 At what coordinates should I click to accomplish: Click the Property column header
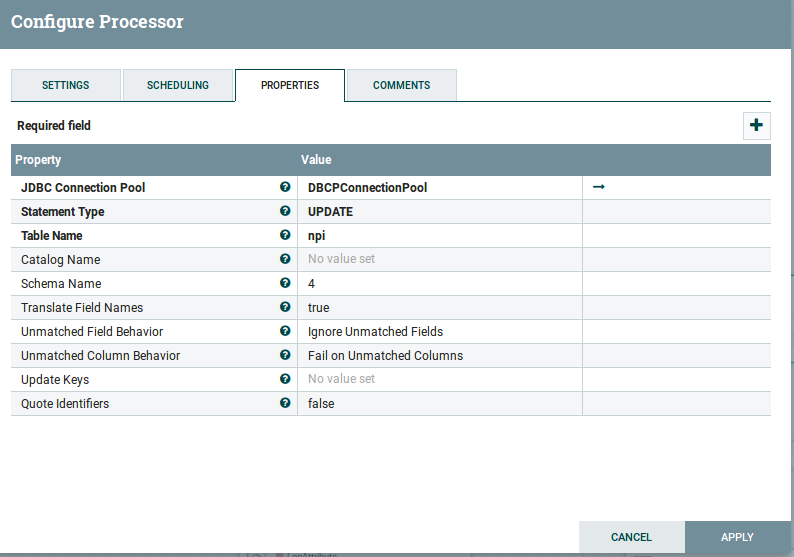[38, 160]
